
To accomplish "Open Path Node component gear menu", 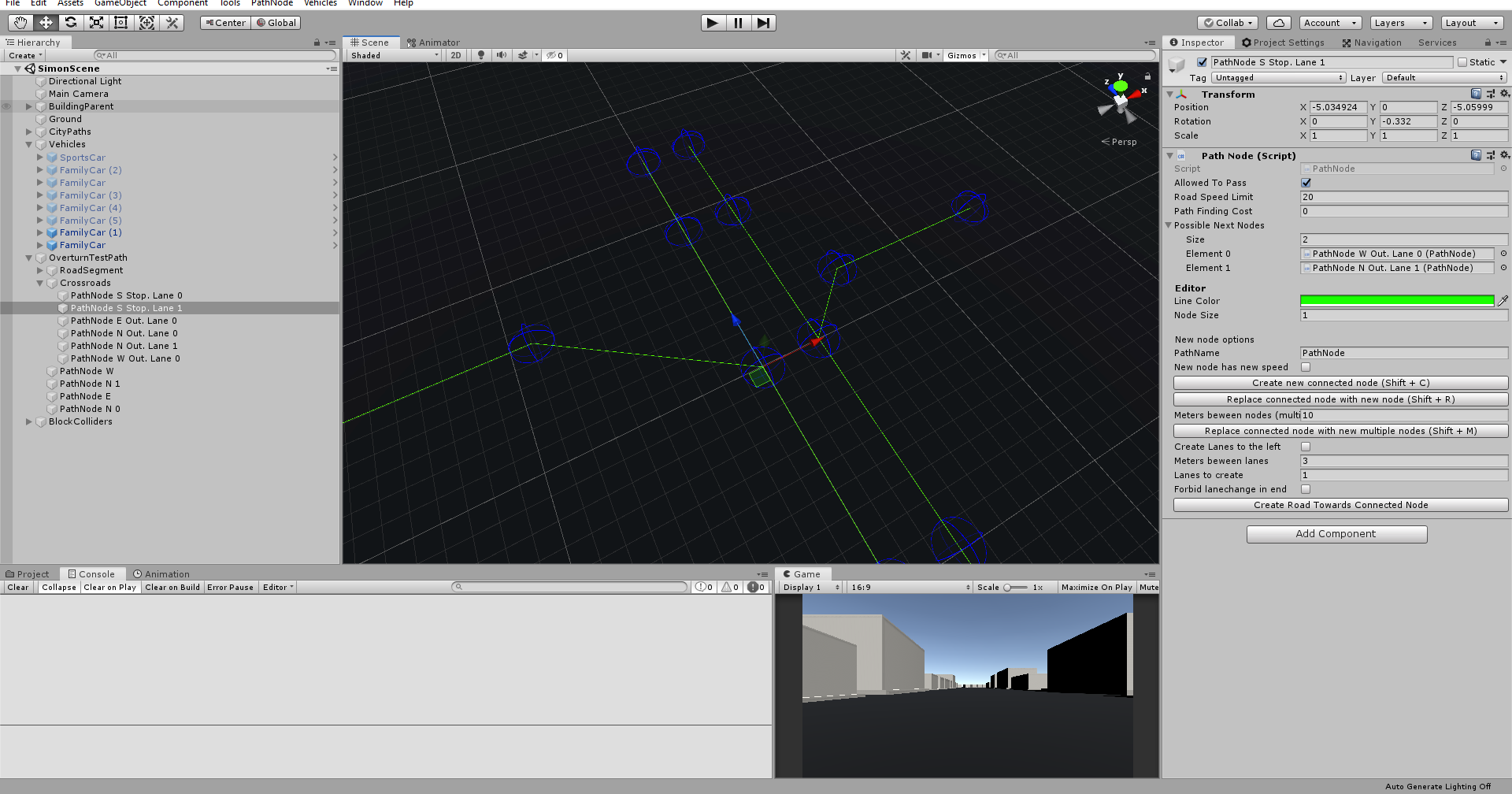I will (1505, 155).
